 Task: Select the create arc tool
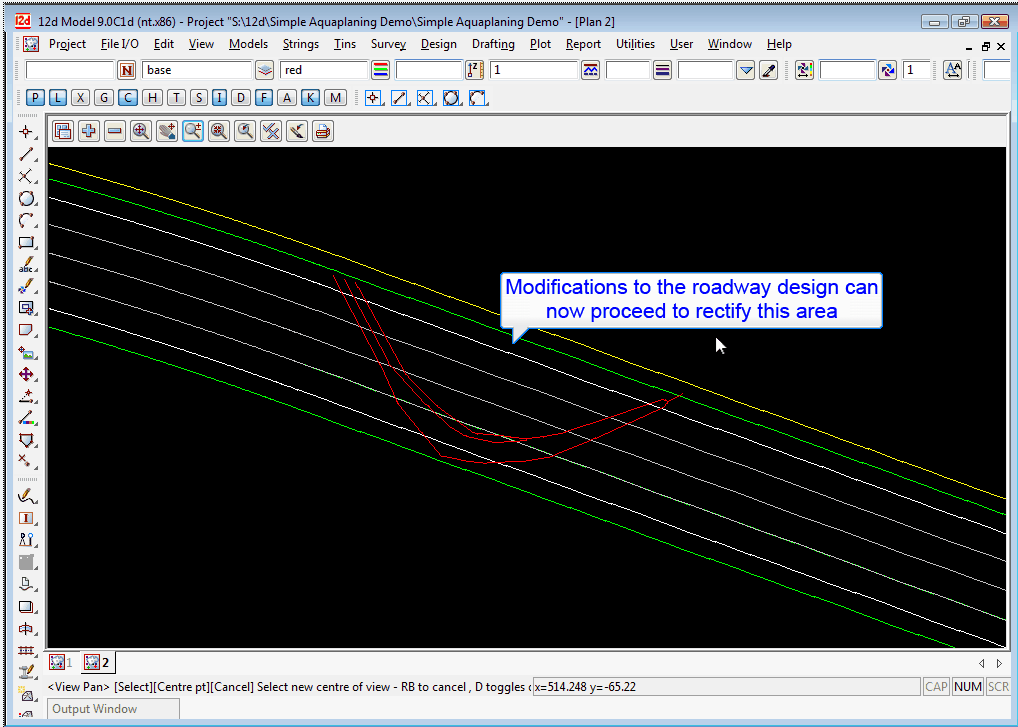point(27,220)
